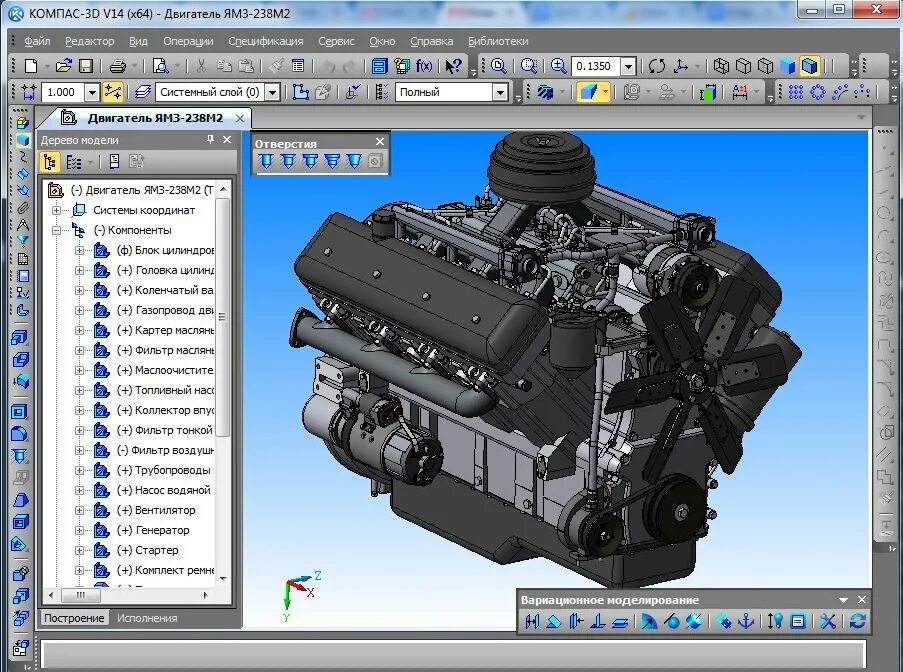Click the Rebuild icon in Variational modeling panel
The width and height of the screenshot is (903, 672).
(x=858, y=621)
